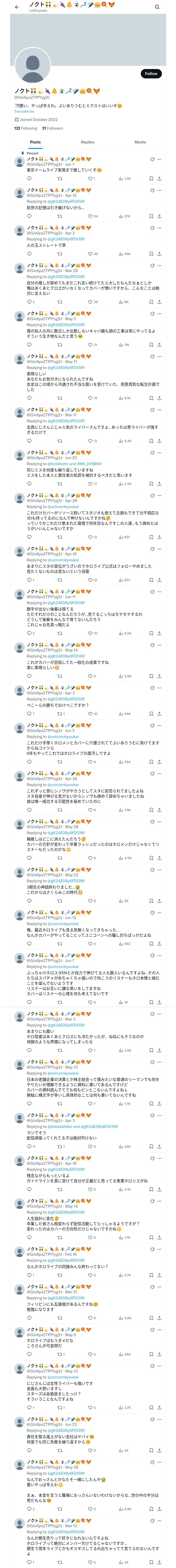
Task: Click the Follow button
Action: [150, 74]
